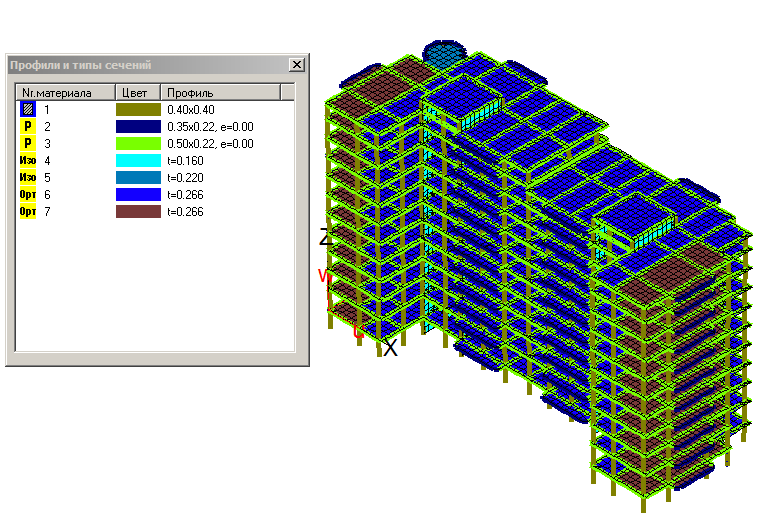Select the 0.40x0.40 profile text

click(190, 110)
